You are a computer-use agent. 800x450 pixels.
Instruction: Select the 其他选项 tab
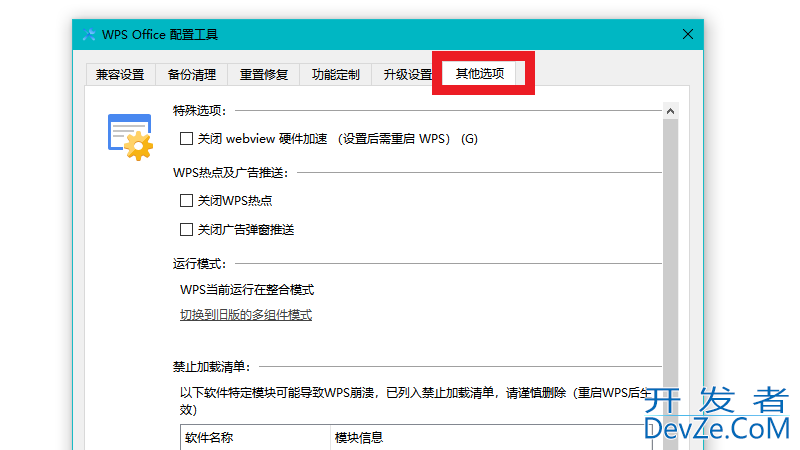click(x=480, y=73)
